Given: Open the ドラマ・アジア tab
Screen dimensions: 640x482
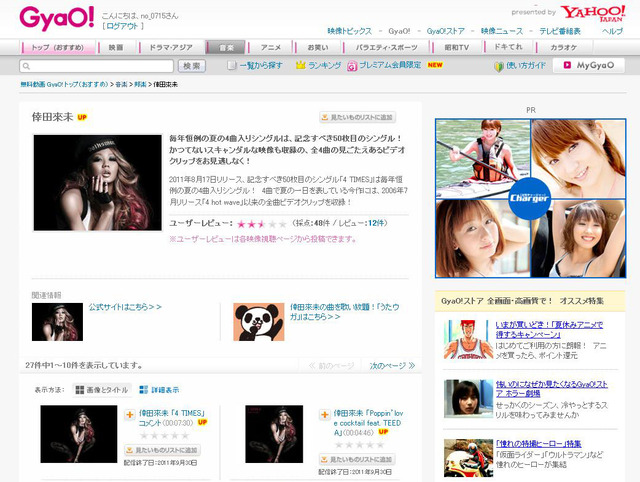Looking at the screenshot, I should click(171, 48).
